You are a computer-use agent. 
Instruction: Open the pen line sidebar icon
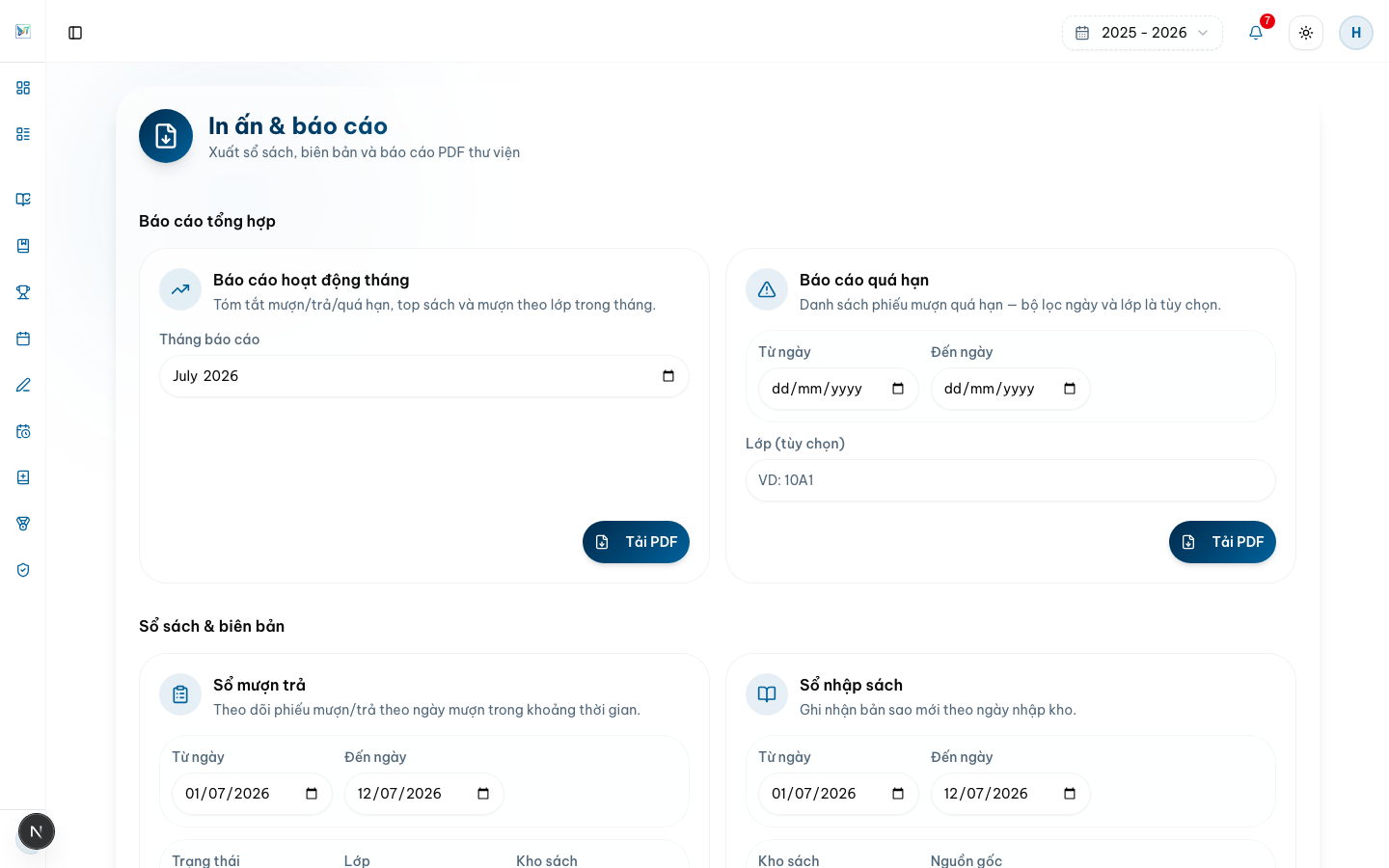point(23,385)
